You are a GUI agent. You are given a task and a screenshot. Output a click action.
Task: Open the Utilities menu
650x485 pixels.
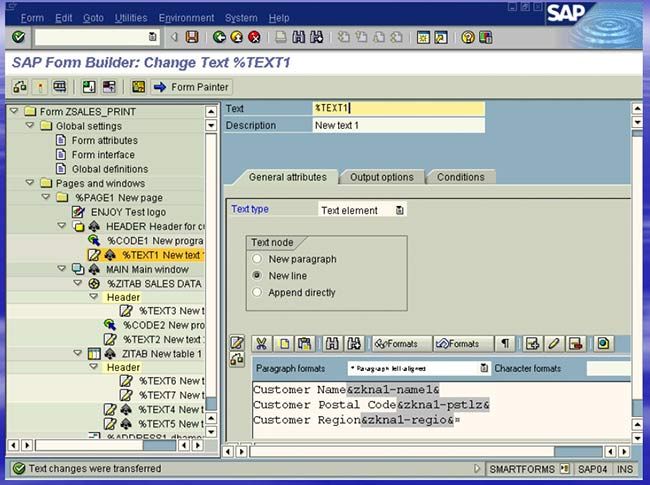tap(131, 18)
